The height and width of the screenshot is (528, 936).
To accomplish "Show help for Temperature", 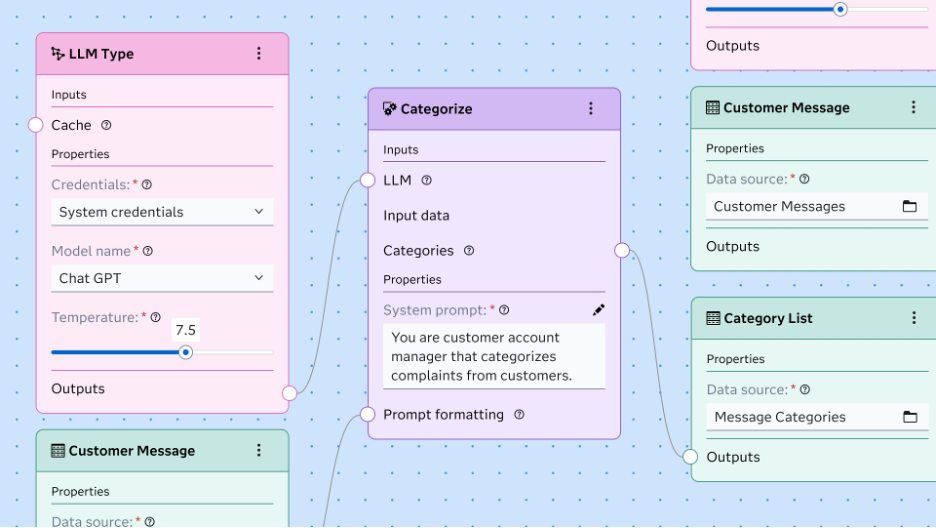I will [x=156, y=317].
